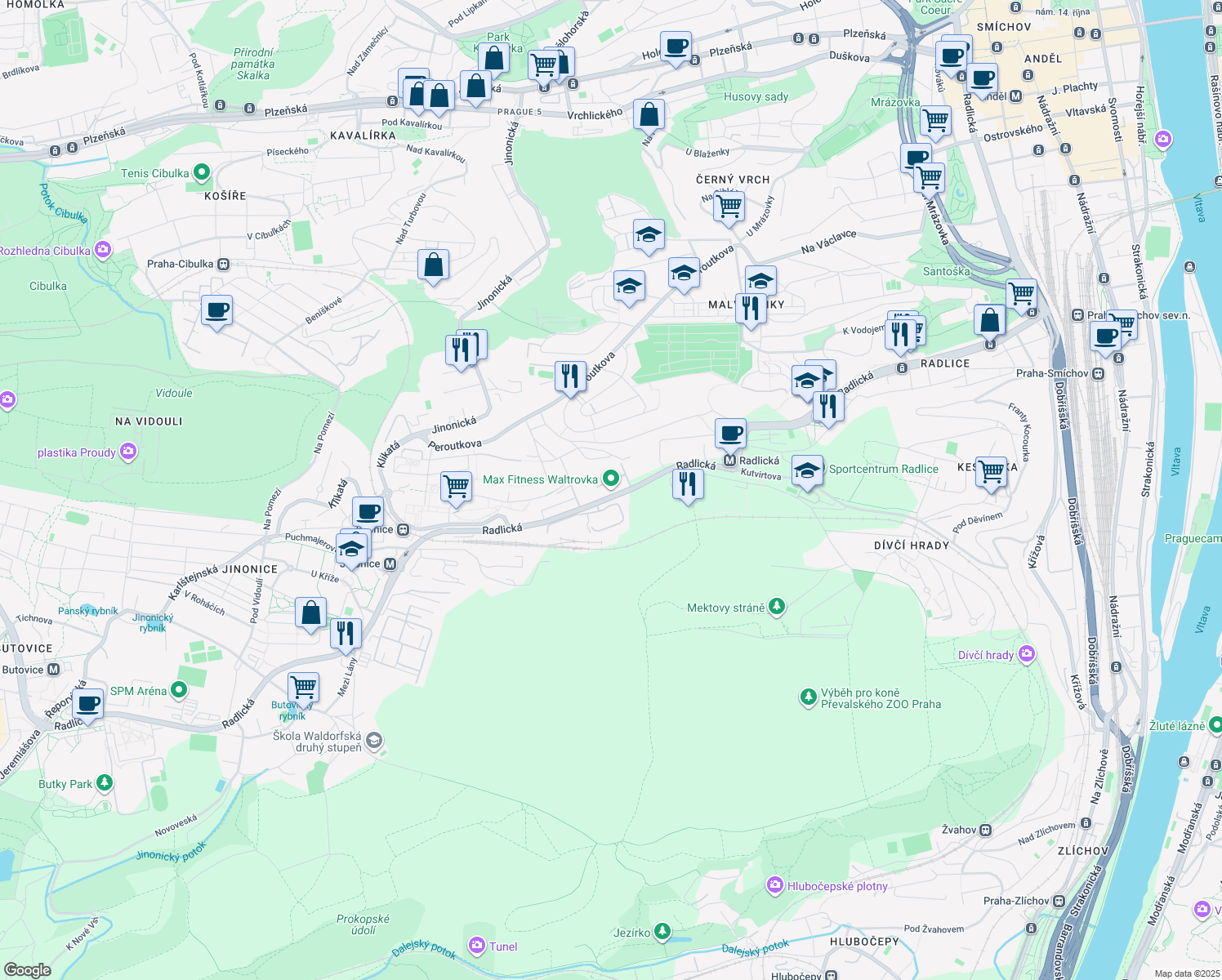Click the purple marker at Dívčí hrady
The width and height of the screenshot is (1222, 980).
pos(1026,654)
